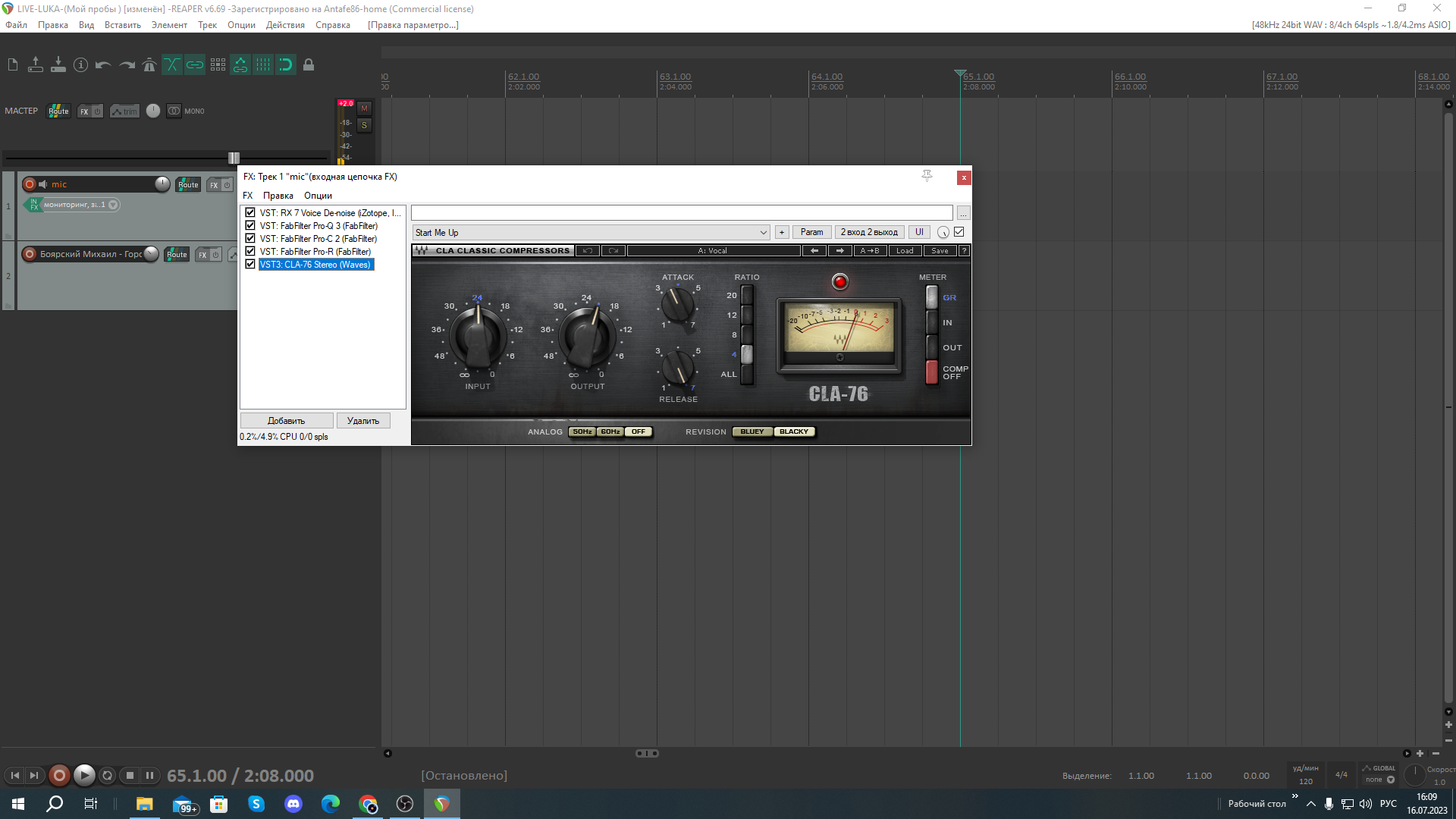Open Route for mic track

[188, 185]
